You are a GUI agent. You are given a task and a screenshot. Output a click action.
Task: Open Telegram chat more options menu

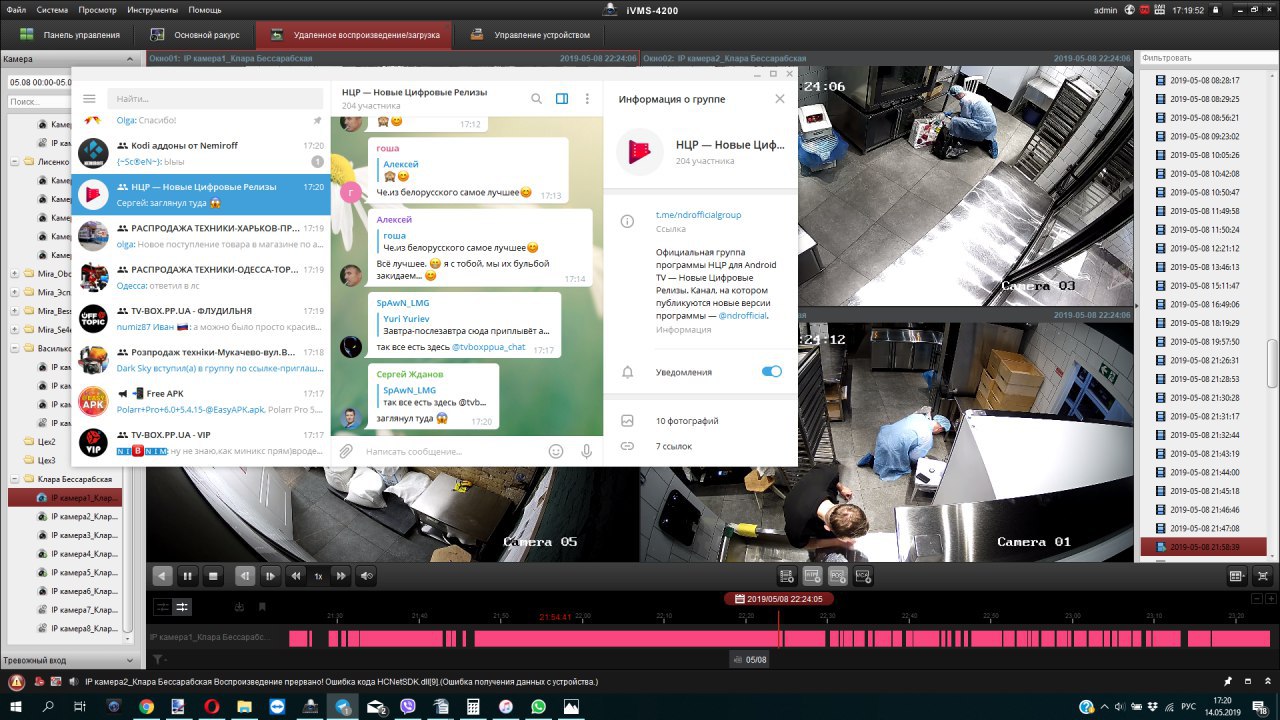point(587,99)
